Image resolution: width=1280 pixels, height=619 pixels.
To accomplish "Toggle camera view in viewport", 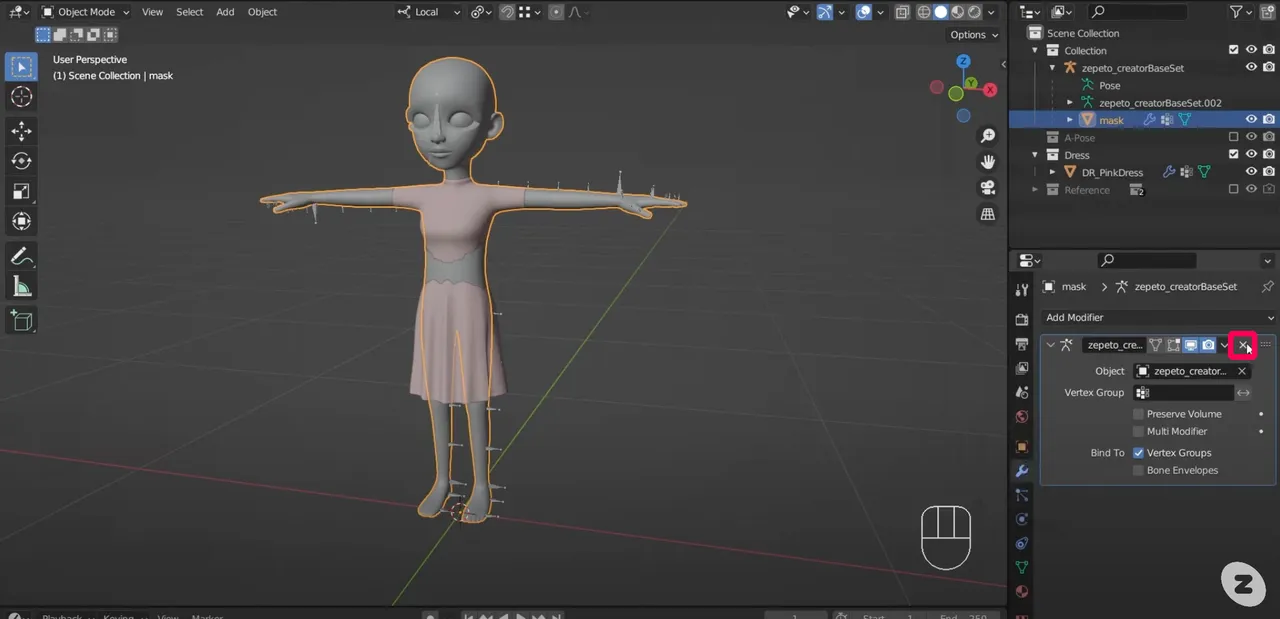I will click(988, 188).
